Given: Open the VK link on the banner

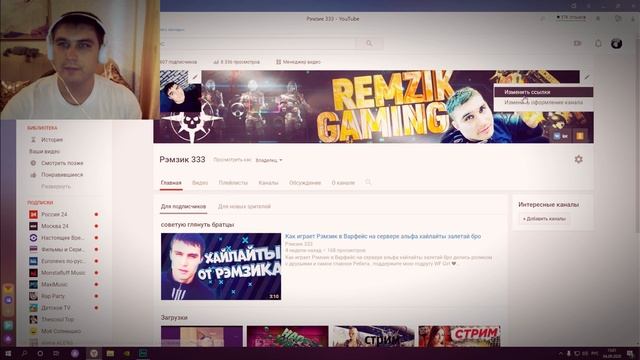Looking at the screenshot, I should click(560, 136).
